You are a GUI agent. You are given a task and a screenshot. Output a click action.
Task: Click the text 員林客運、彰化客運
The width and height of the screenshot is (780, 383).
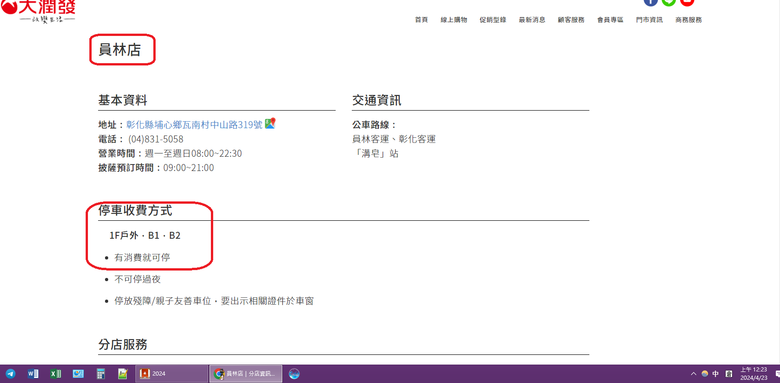point(394,139)
